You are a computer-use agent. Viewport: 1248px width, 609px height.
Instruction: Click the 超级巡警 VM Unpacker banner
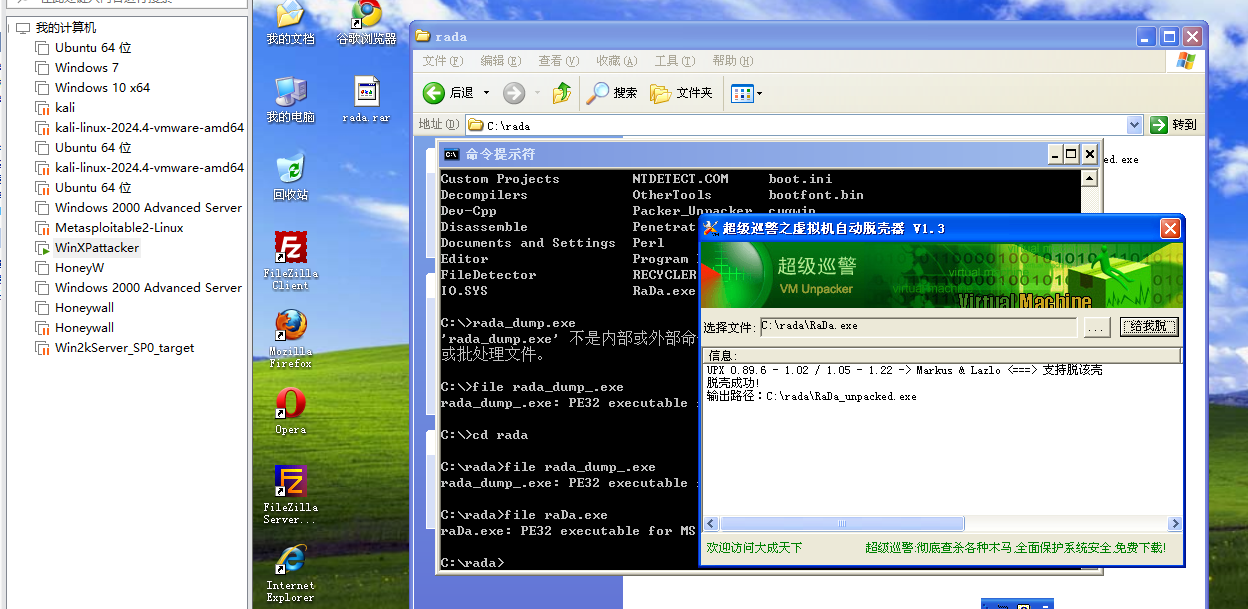pos(942,275)
